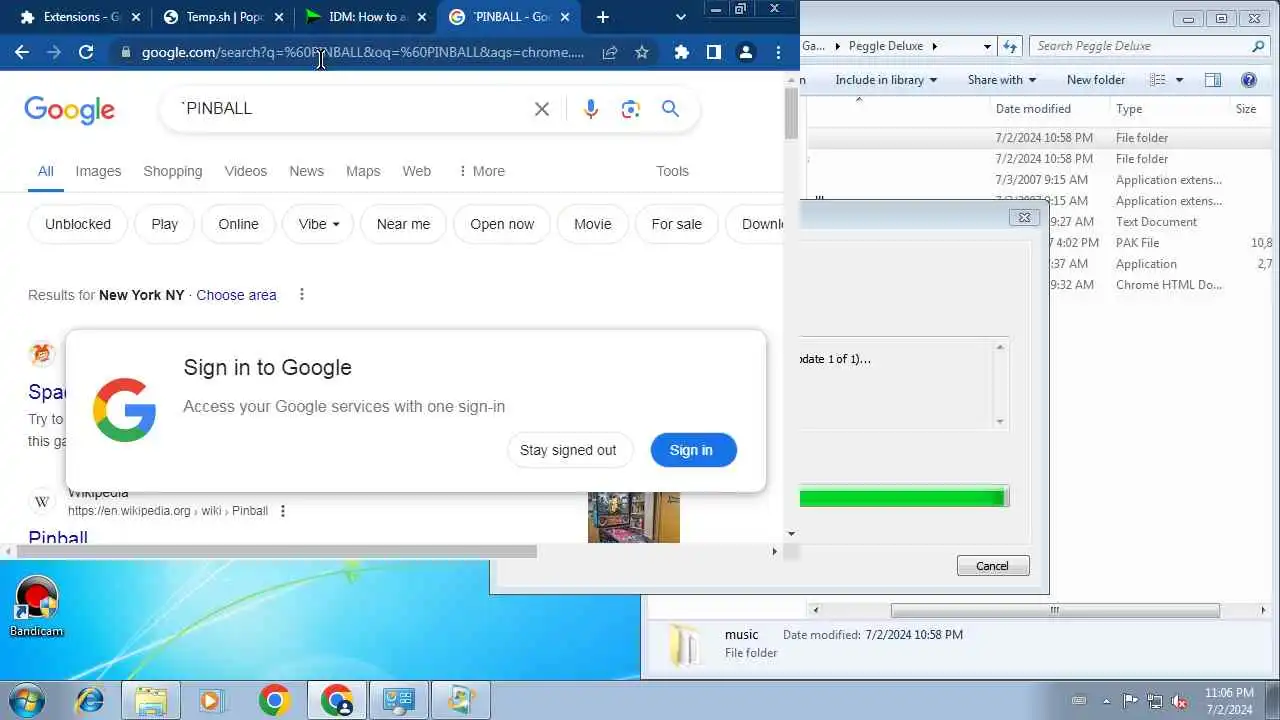Open Bandicam desktop shortcut
This screenshot has height=720, width=1280.
click(37, 606)
